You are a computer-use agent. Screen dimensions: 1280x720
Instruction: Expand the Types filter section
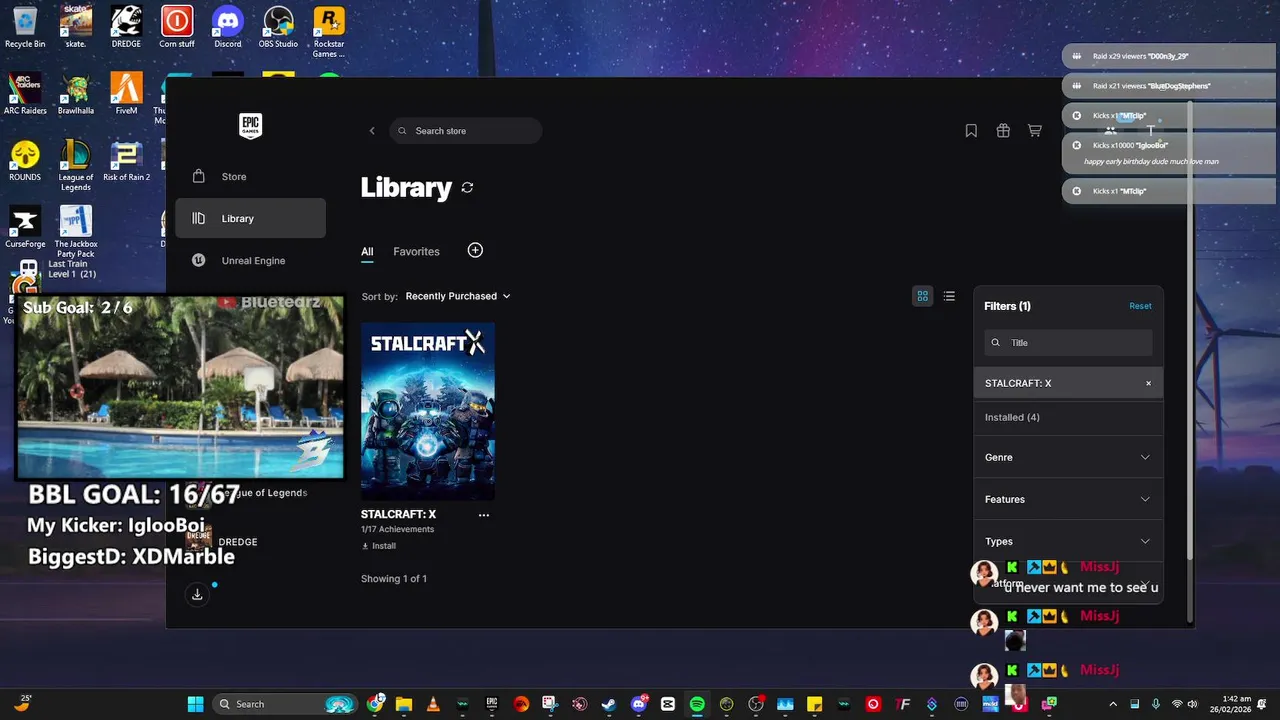(1068, 541)
